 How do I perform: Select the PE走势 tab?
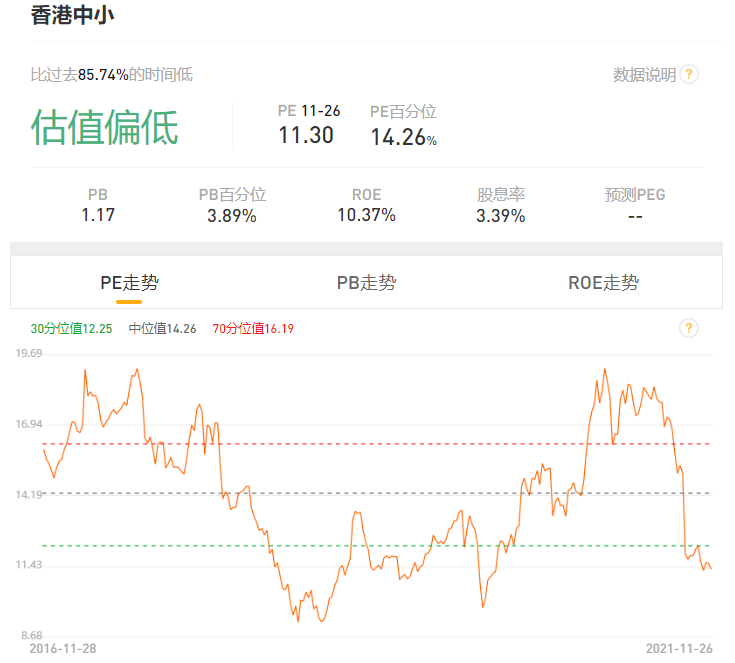tap(129, 282)
